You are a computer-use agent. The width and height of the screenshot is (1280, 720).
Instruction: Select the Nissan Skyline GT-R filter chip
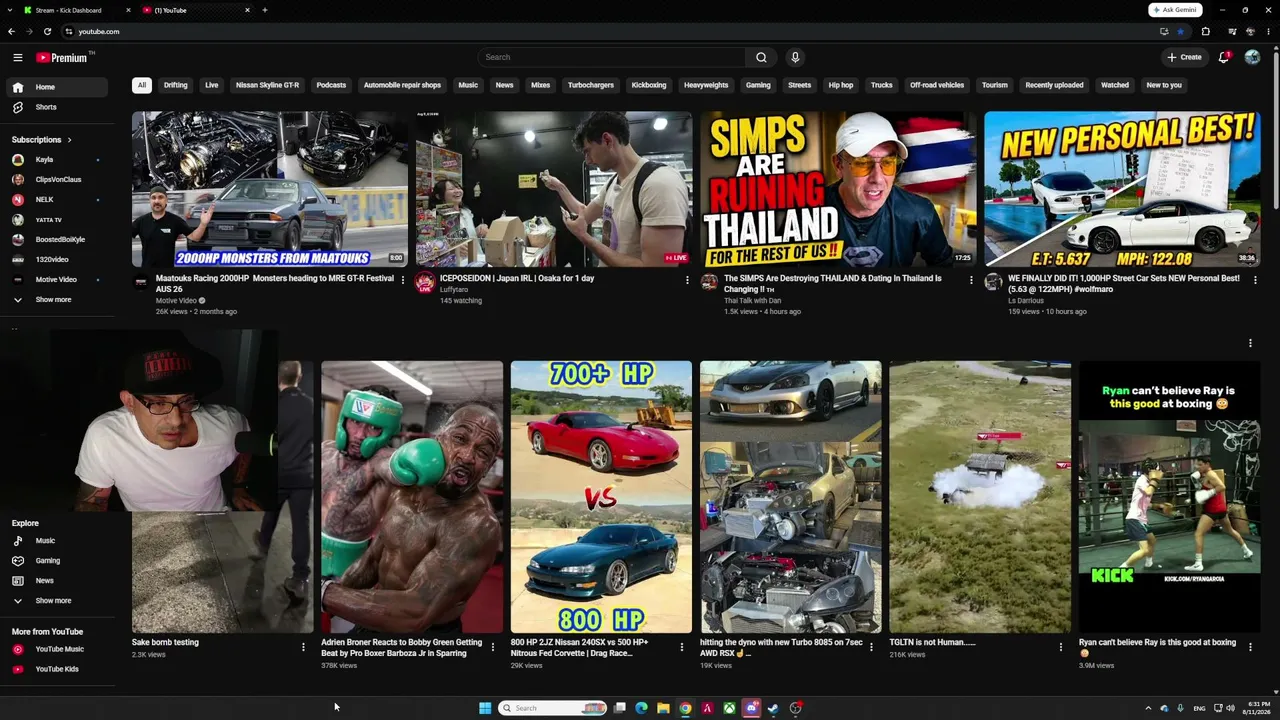point(267,85)
